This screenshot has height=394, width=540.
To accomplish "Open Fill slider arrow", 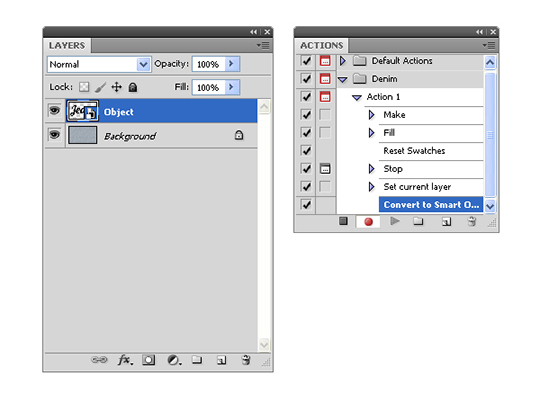I will point(232,87).
